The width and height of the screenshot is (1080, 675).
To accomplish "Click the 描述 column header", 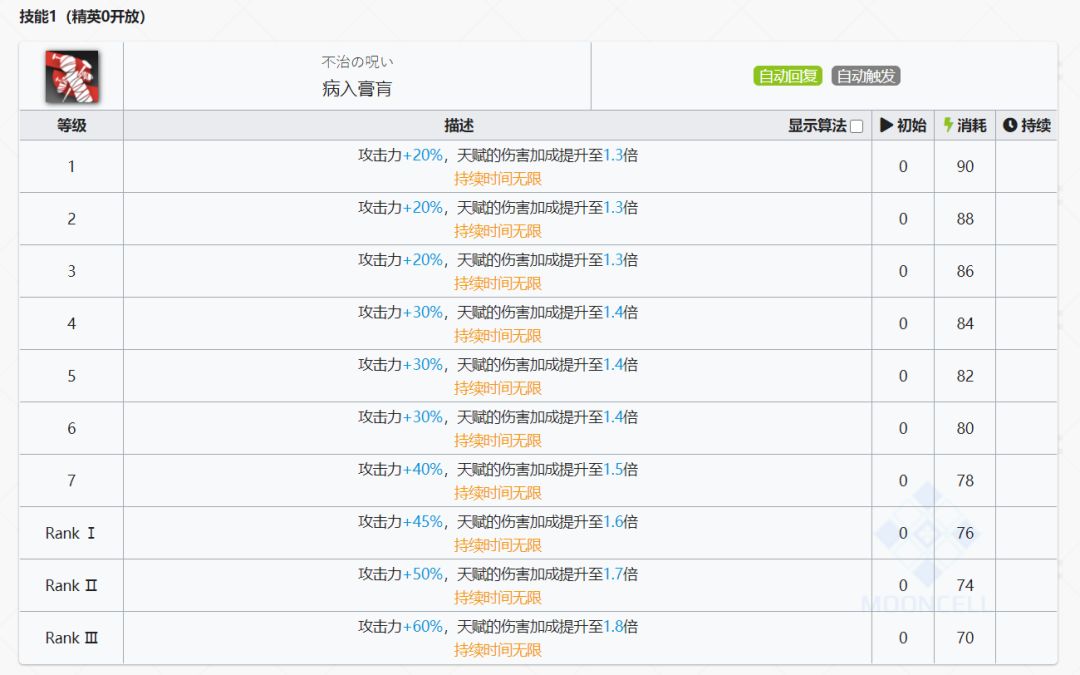I will point(459,125).
